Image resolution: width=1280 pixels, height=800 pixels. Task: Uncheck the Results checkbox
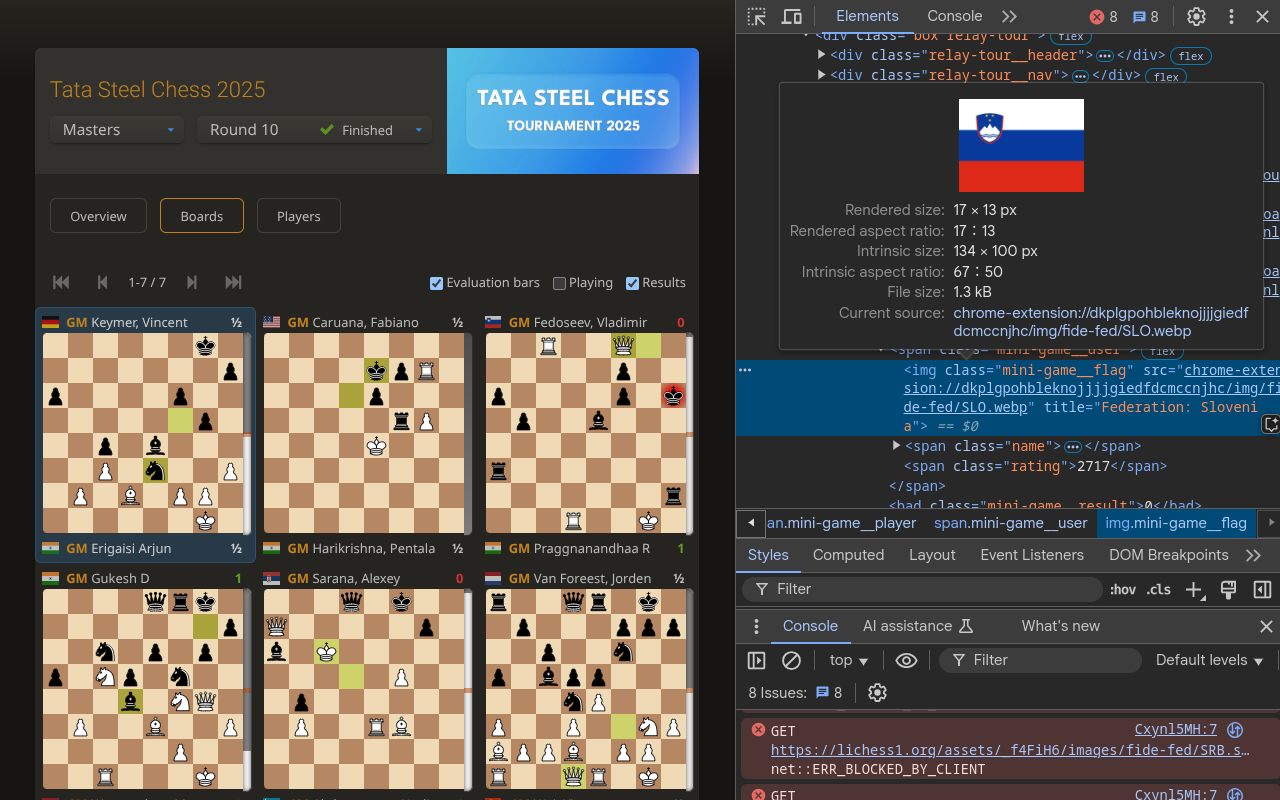(632, 283)
